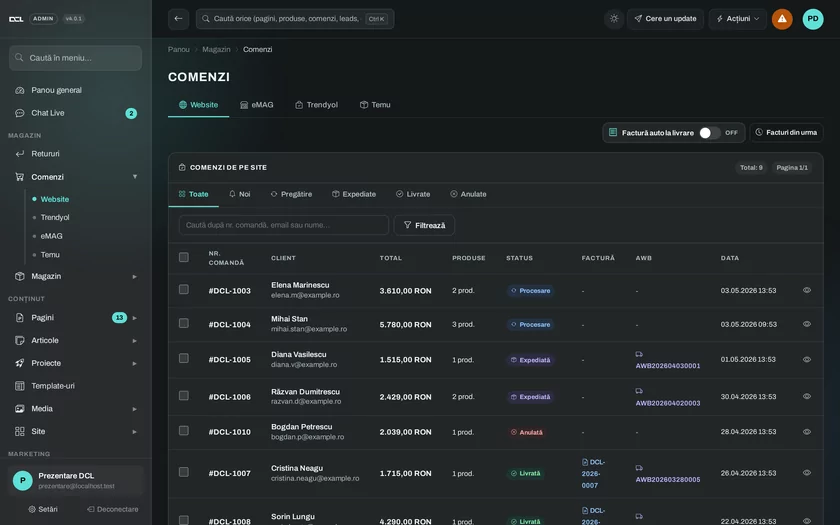Expand the Proiecte sidebar submenu arrow
Viewport: 840px width, 525px height.
[x=135, y=363]
